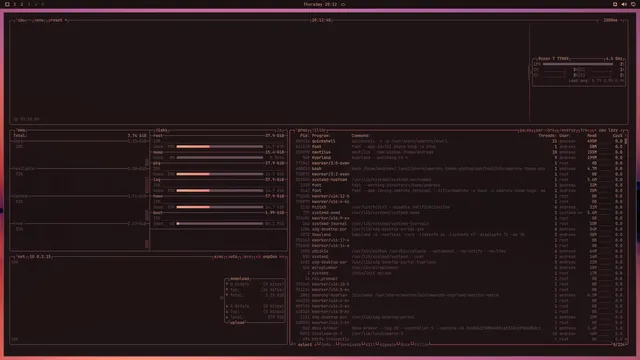
Task: Click signals in proc footer
Action: (x=388, y=344)
